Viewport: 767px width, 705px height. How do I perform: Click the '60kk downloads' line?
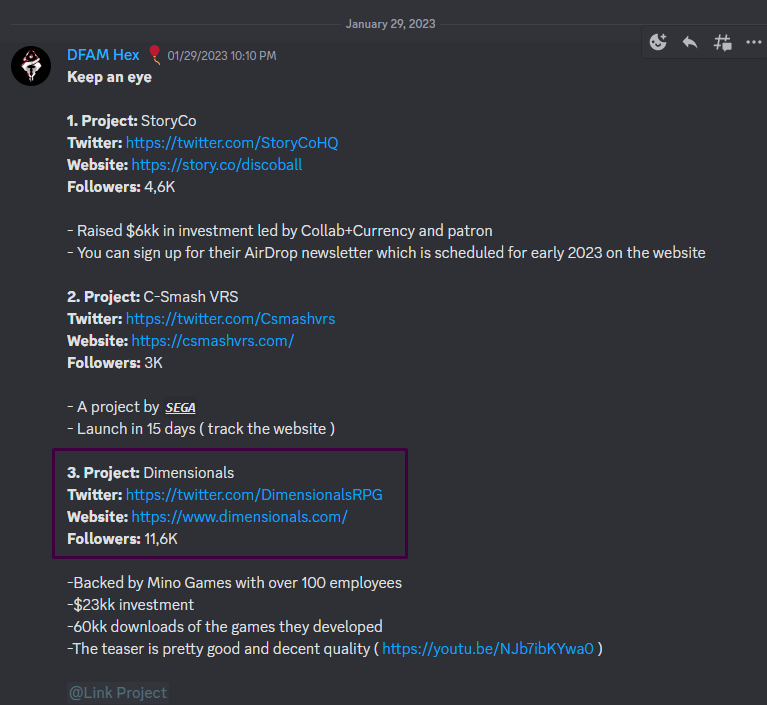click(x=225, y=627)
